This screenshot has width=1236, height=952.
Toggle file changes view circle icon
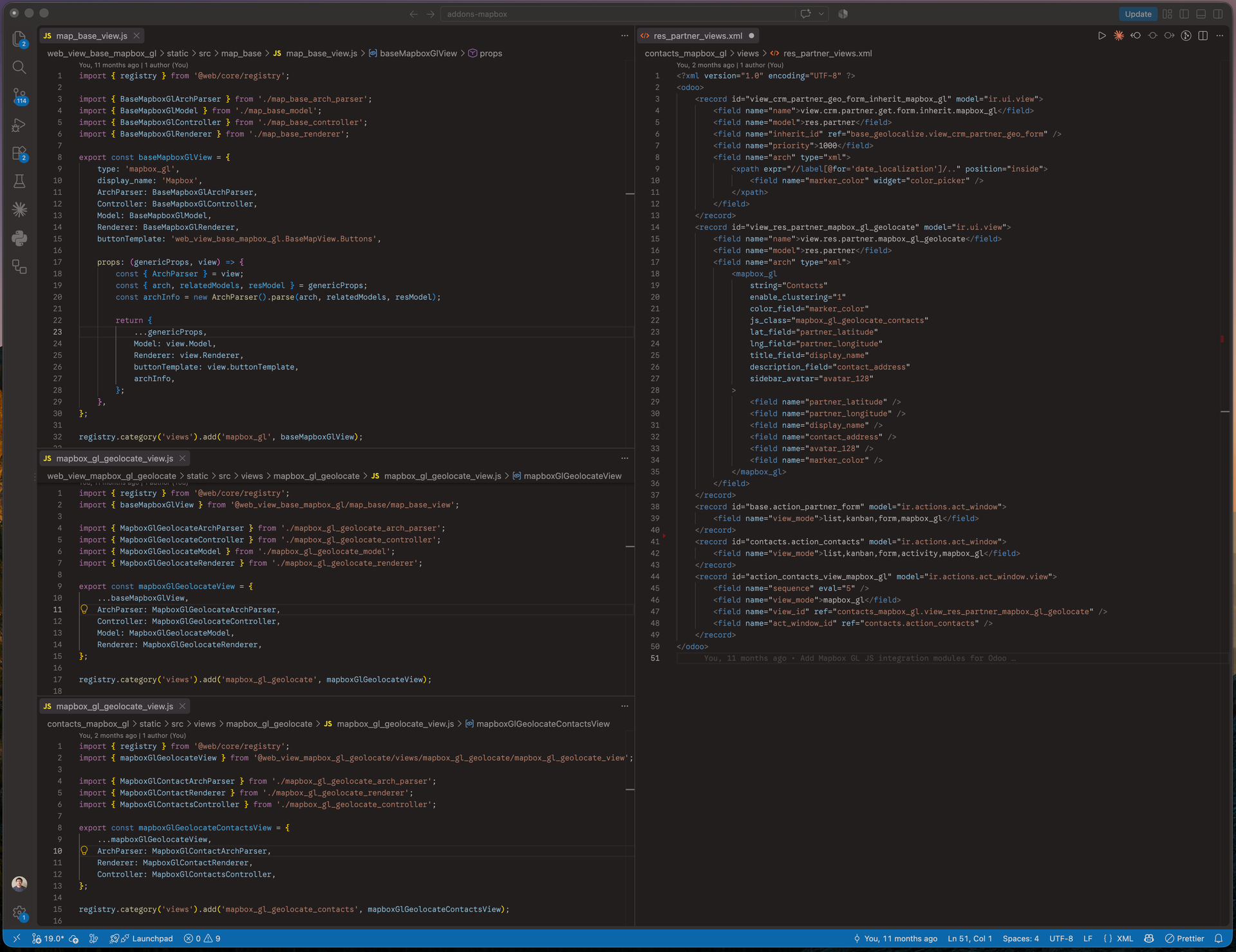(x=1152, y=36)
